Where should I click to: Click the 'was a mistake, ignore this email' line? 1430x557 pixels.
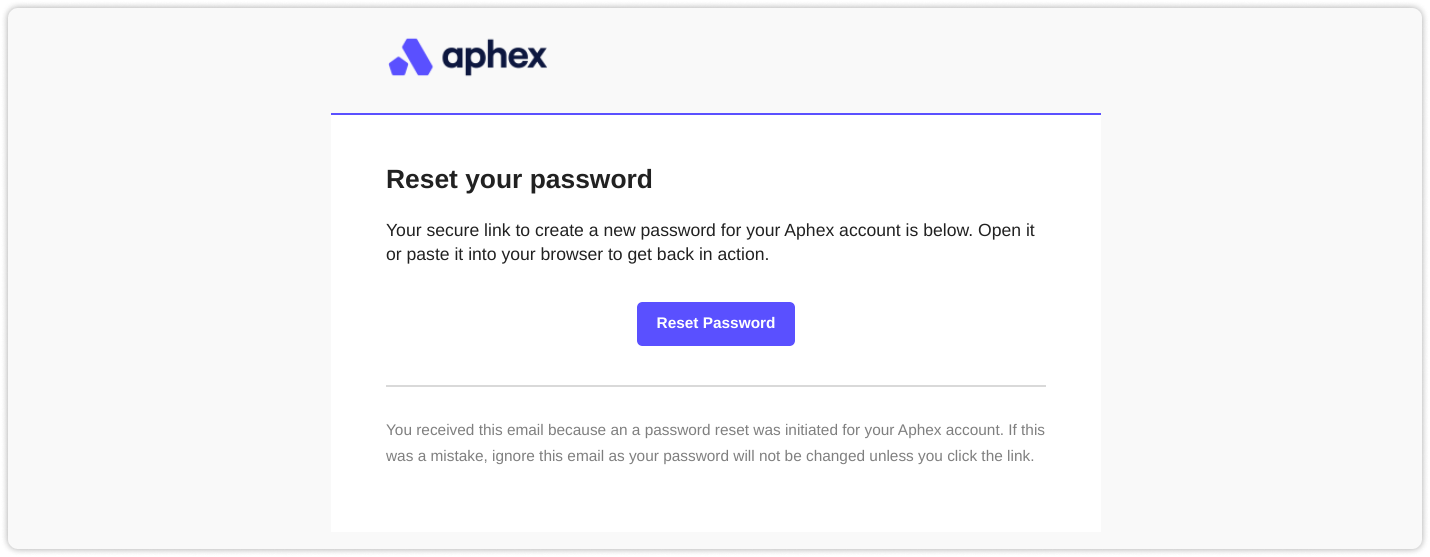click(710, 456)
